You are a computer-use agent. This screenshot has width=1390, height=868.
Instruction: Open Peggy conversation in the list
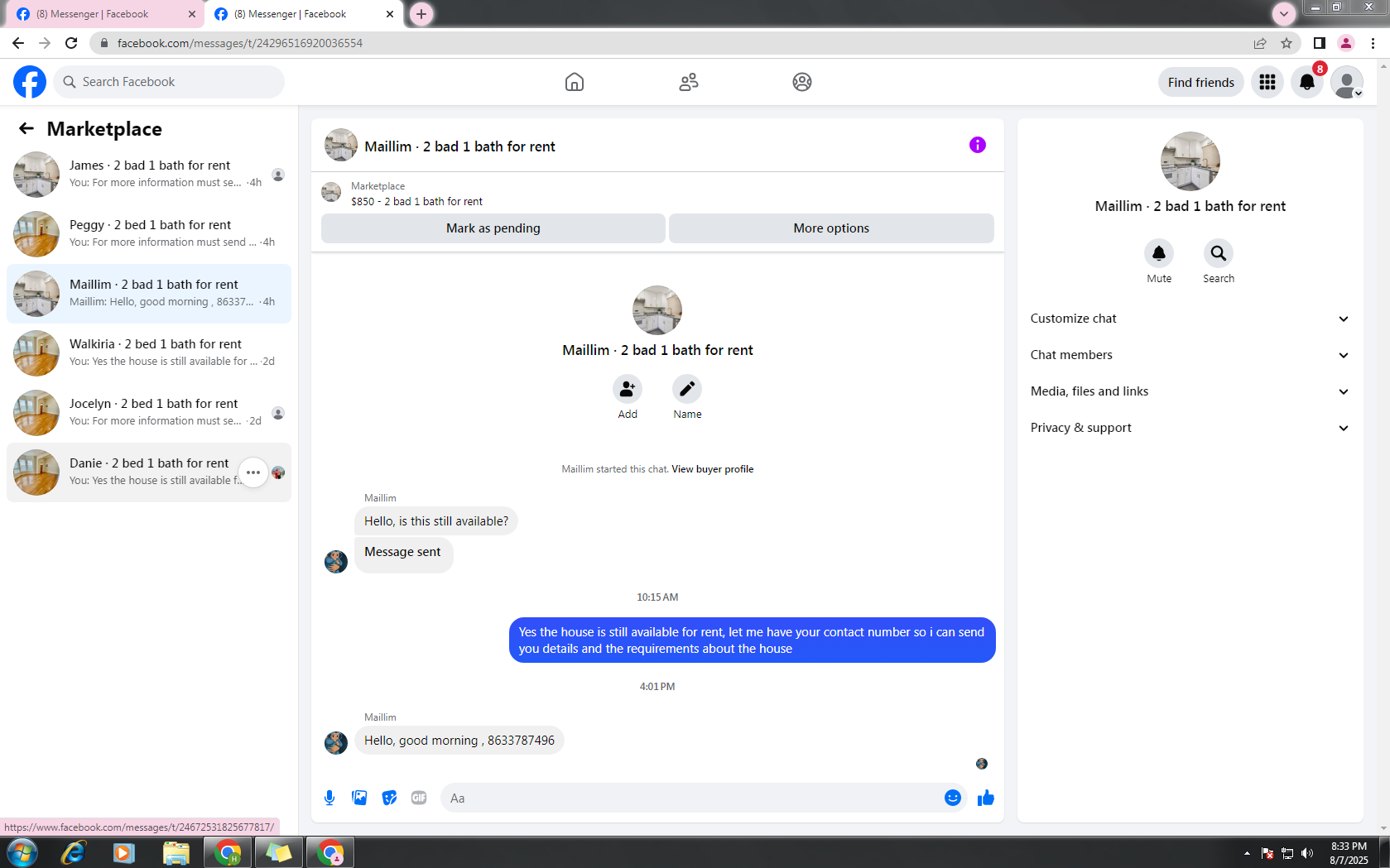click(149, 234)
